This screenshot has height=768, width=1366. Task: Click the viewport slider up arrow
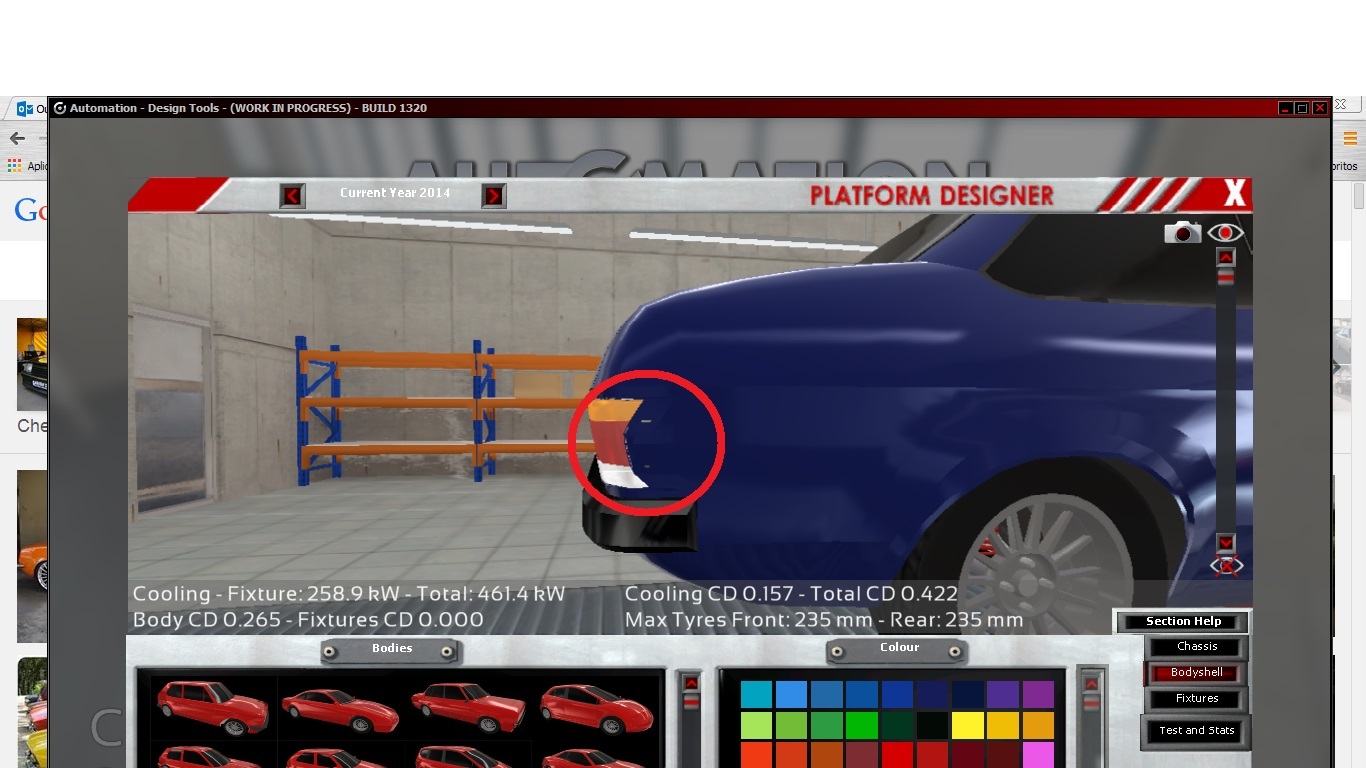click(x=1226, y=258)
